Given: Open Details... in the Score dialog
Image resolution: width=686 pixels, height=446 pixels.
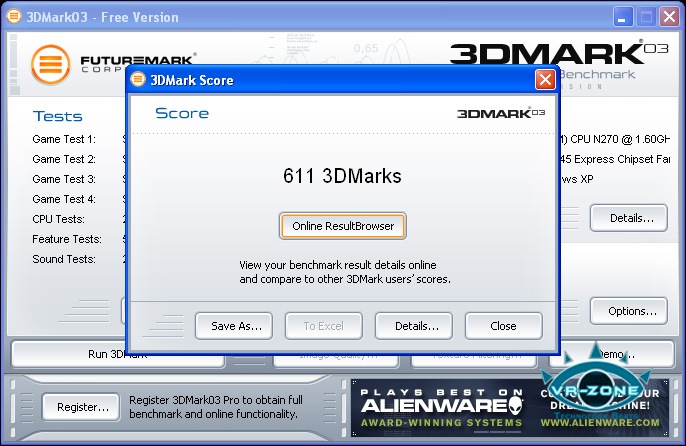Looking at the screenshot, I should [413, 326].
